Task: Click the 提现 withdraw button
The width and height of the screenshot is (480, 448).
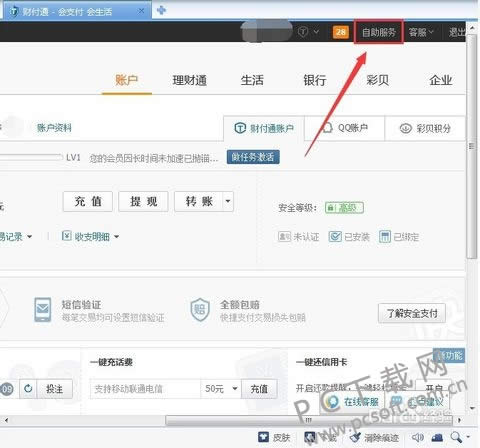Action: (x=144, y=201)
